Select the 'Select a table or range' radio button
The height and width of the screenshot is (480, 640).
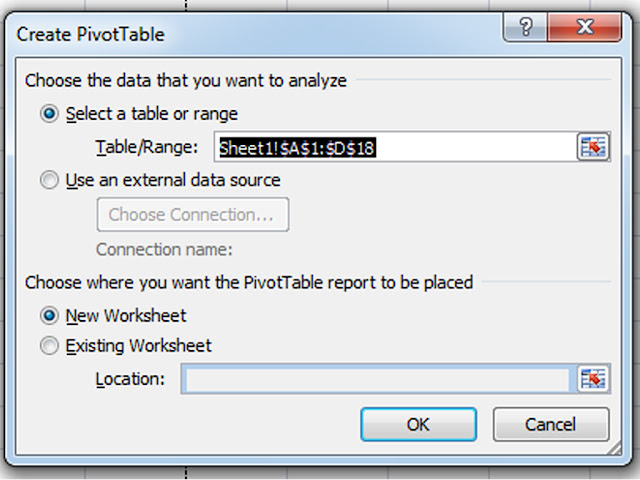tap(50, 114)
